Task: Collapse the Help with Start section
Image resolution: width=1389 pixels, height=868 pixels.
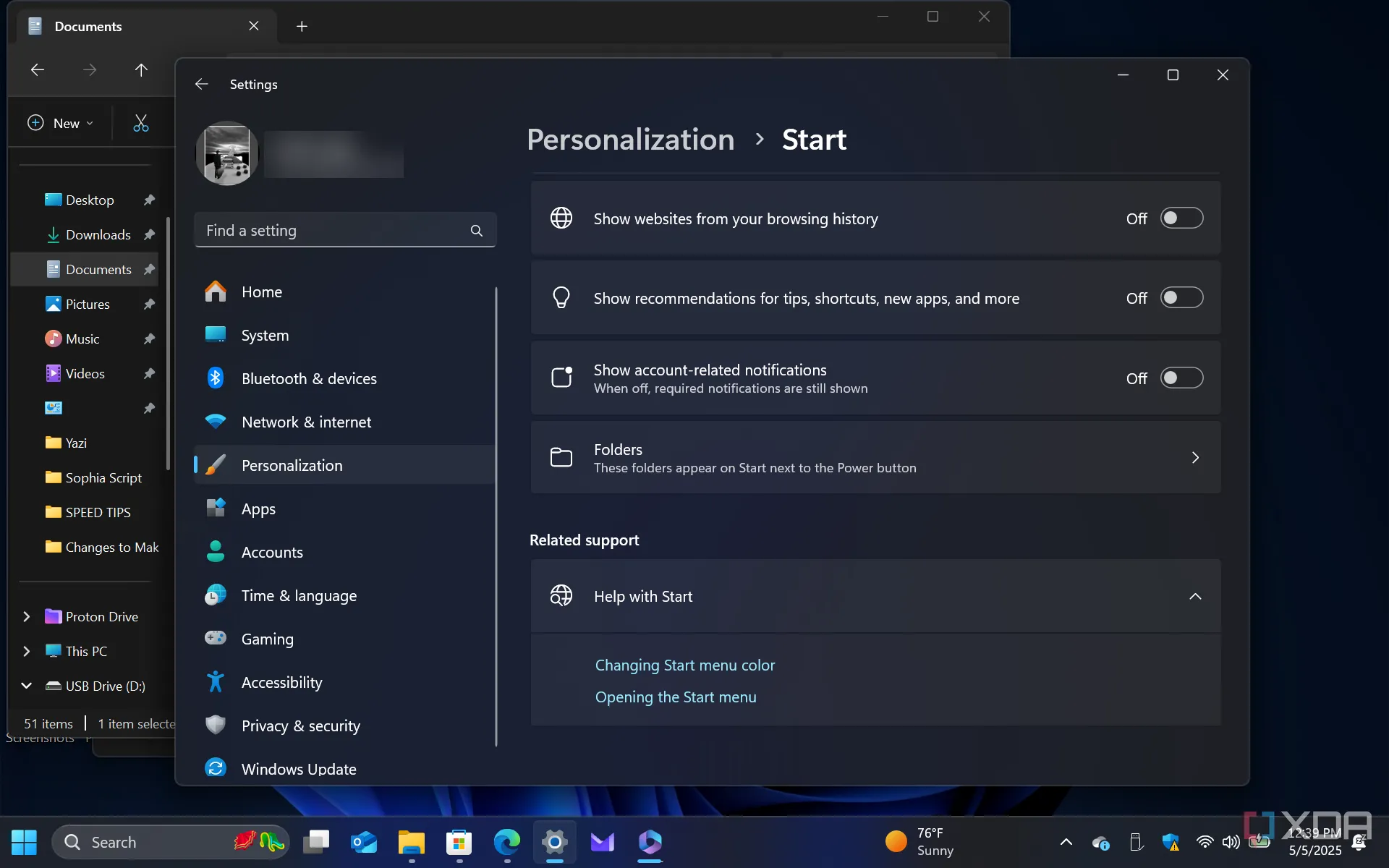Action: pyautogui.click(x=1195, y=597)
